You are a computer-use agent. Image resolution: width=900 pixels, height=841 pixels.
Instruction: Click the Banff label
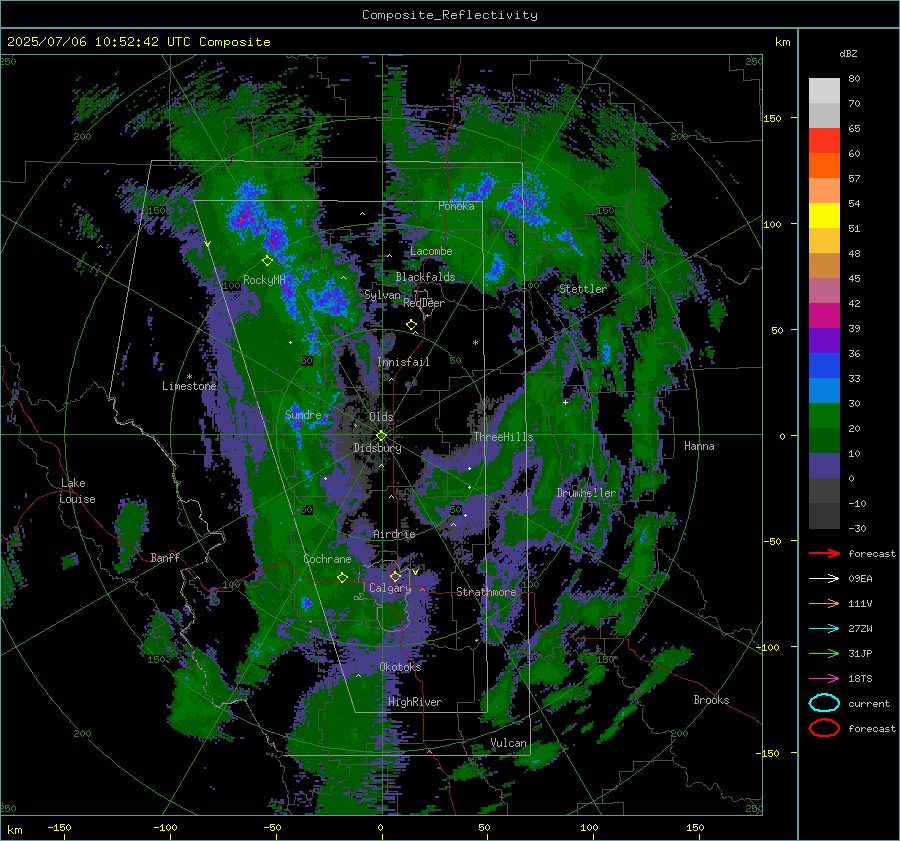pyautogui.click(x=165, y=557)
